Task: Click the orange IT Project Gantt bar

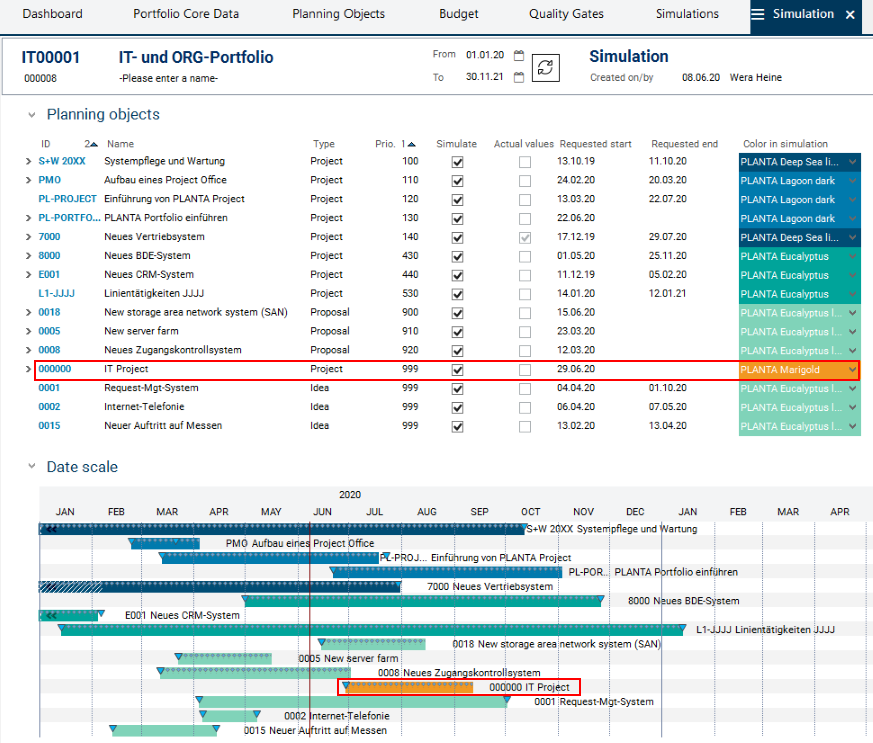Action: 410,687
